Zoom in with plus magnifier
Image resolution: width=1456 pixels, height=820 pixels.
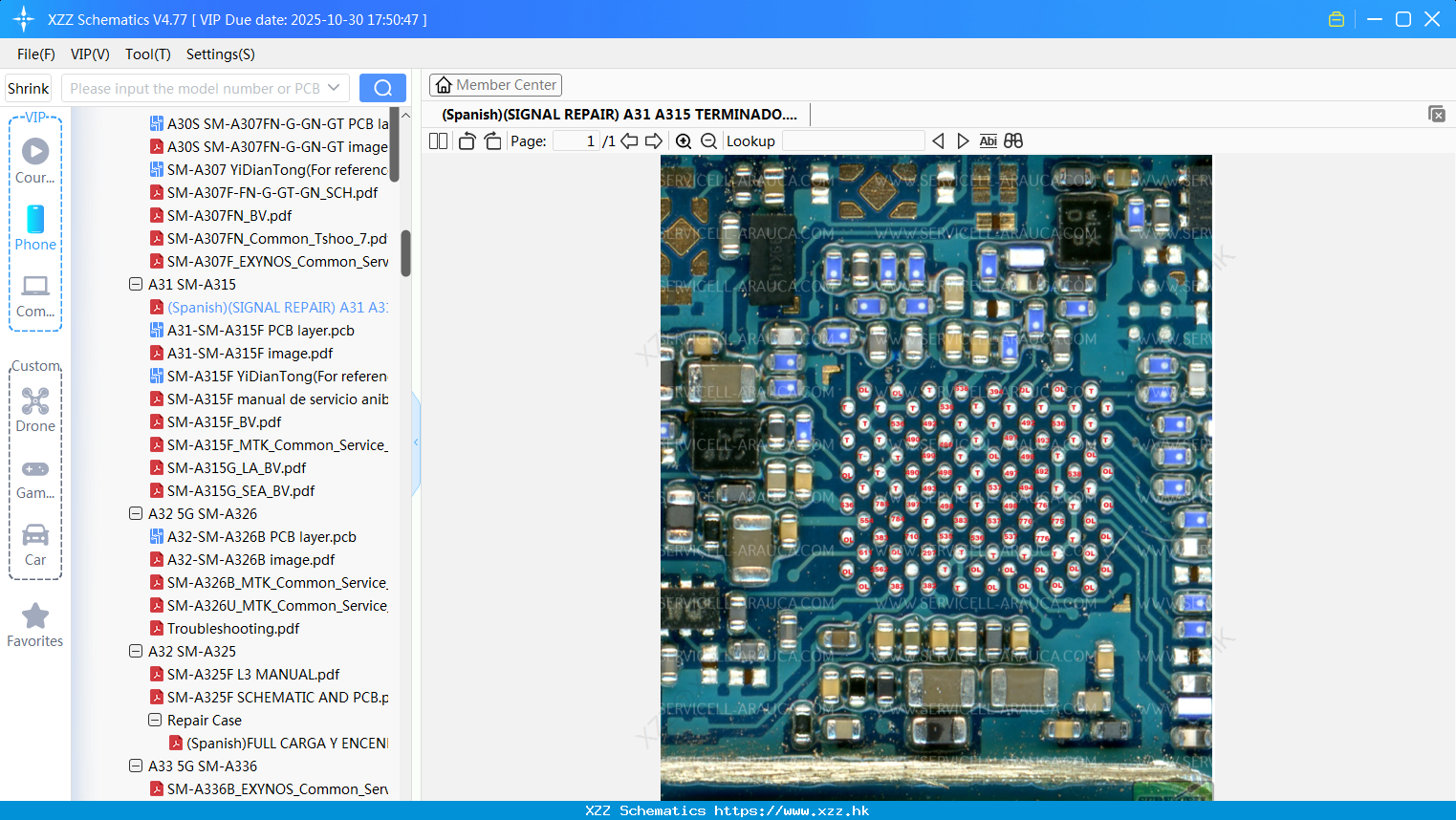pyautogui.click(x=684, y=140)
